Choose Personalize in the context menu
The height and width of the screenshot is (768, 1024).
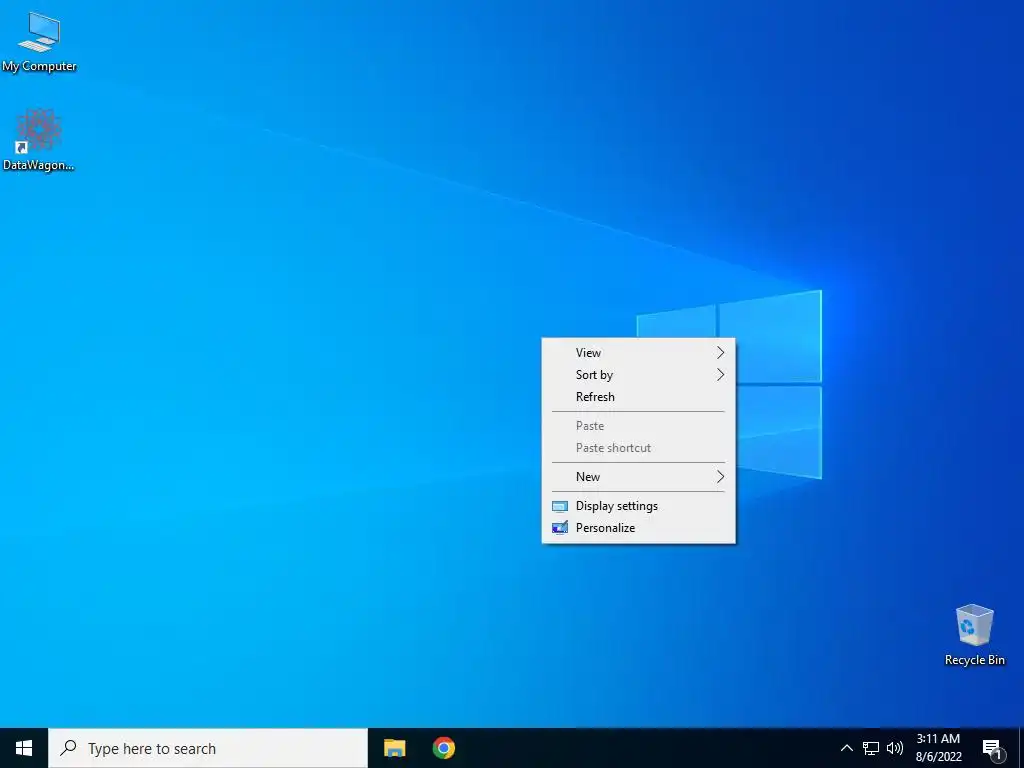point(639,528)
